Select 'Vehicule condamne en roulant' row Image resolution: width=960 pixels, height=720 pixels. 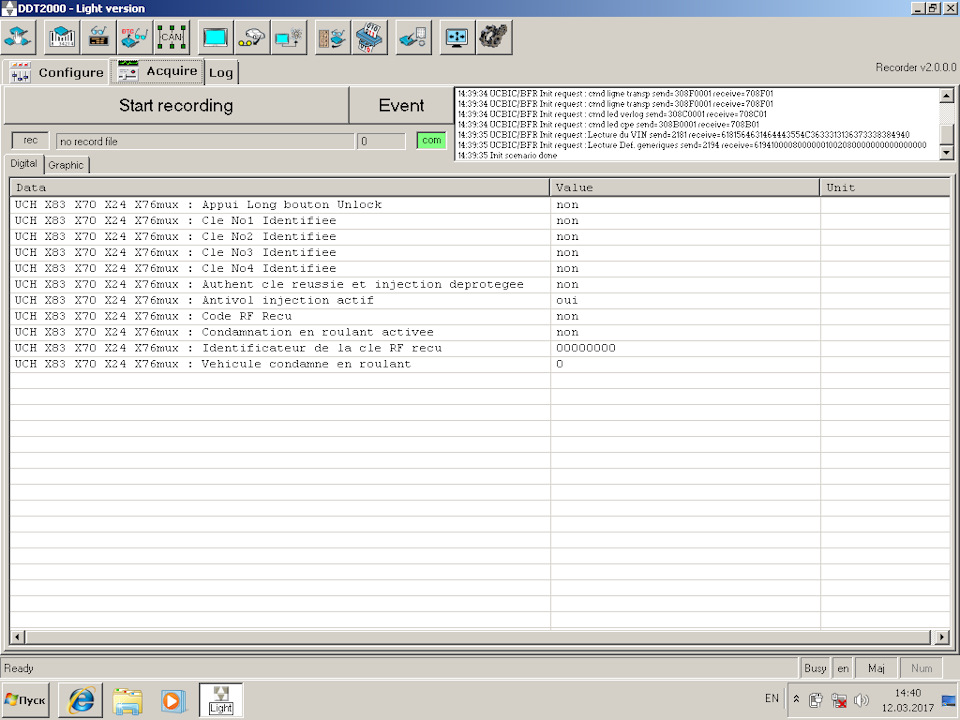pos(479,364)
